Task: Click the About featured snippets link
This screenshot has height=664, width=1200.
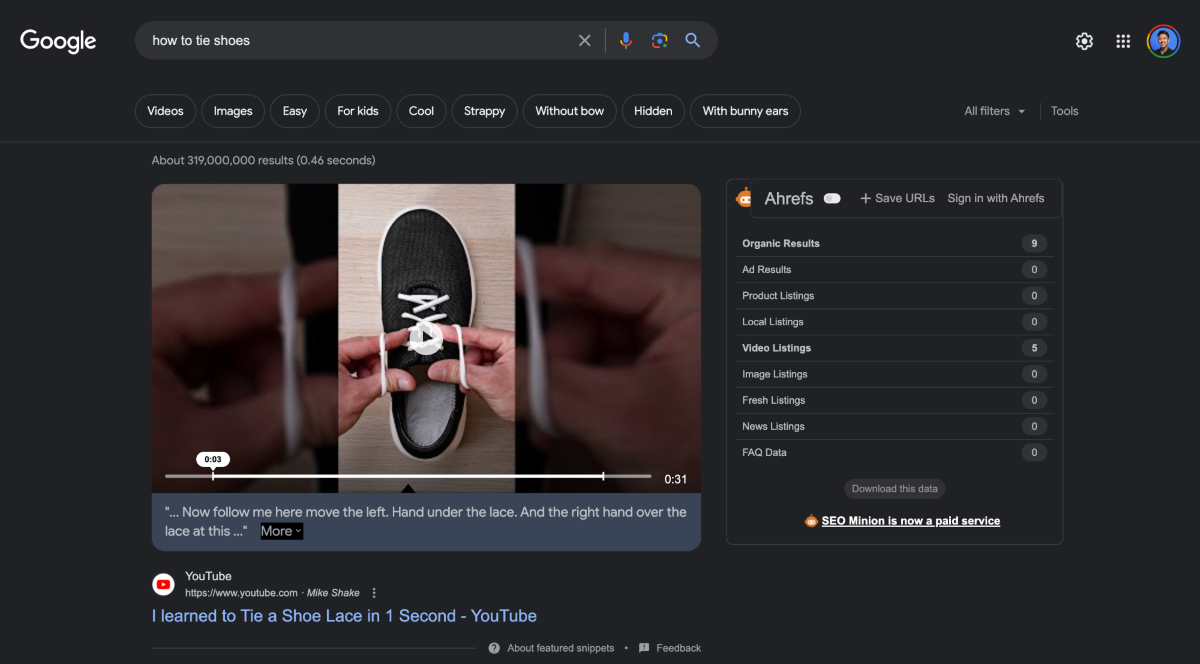Action: coord(561,648)
